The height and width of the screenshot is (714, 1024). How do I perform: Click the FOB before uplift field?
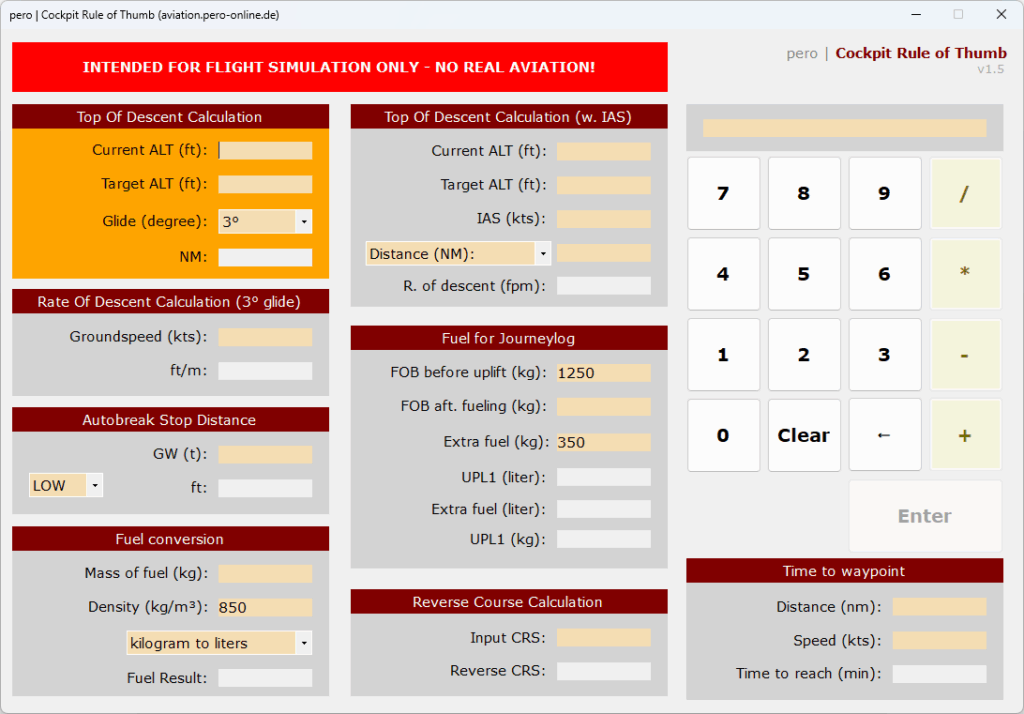(x=603, y=373)
